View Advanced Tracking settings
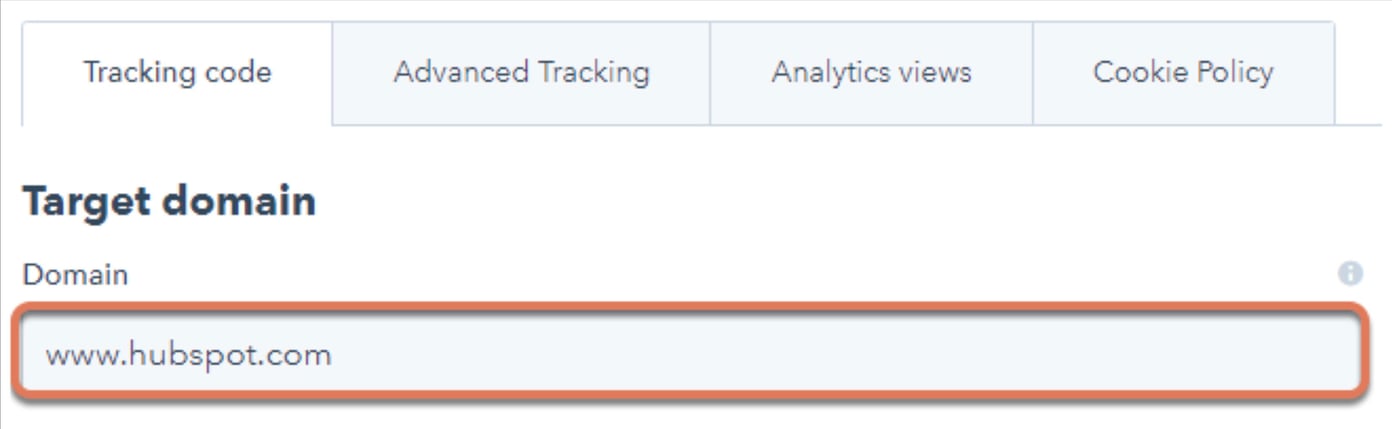1392x429 pixels. click(x=521, y=73)
